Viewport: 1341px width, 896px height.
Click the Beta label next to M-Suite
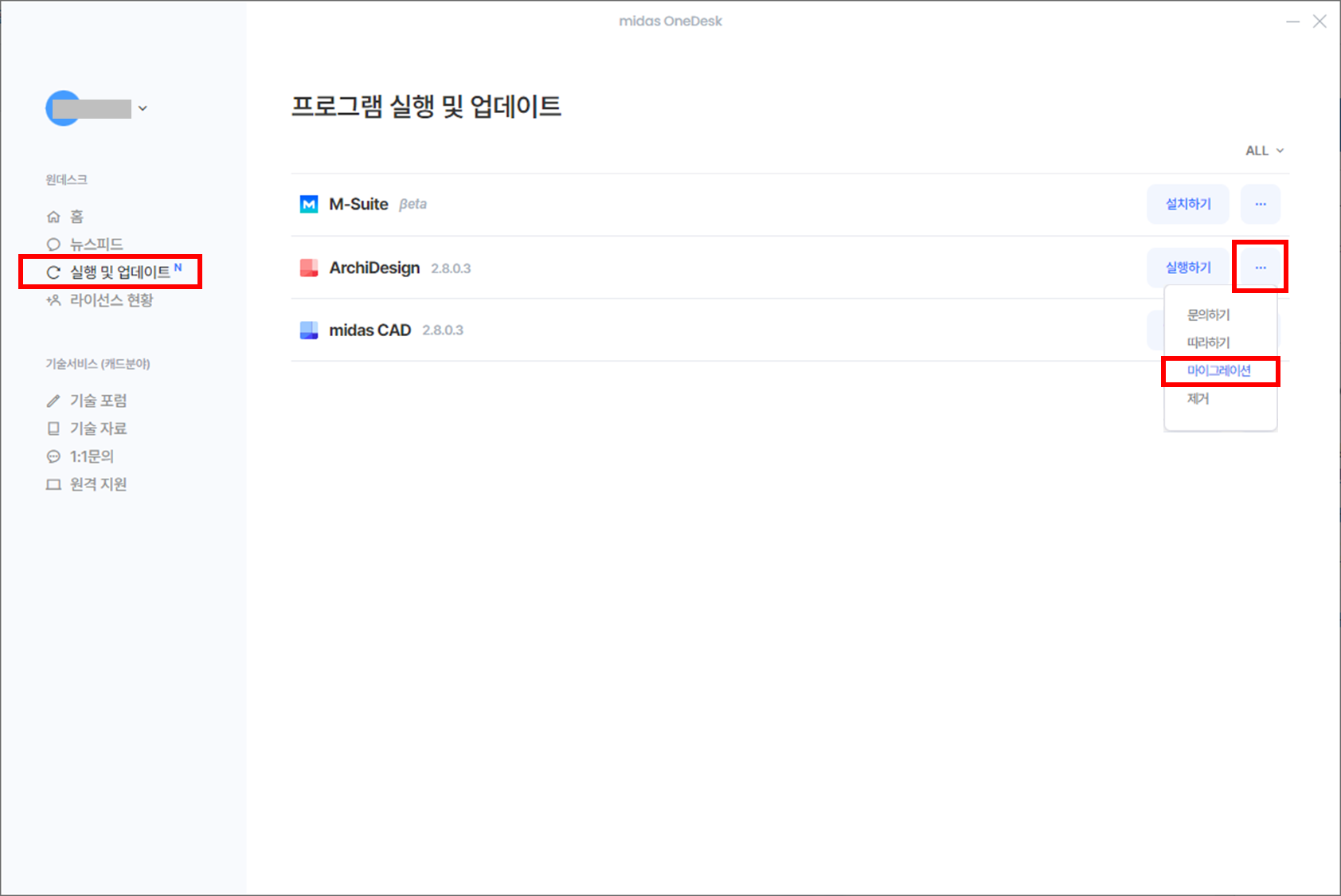[x=412, y=205]
